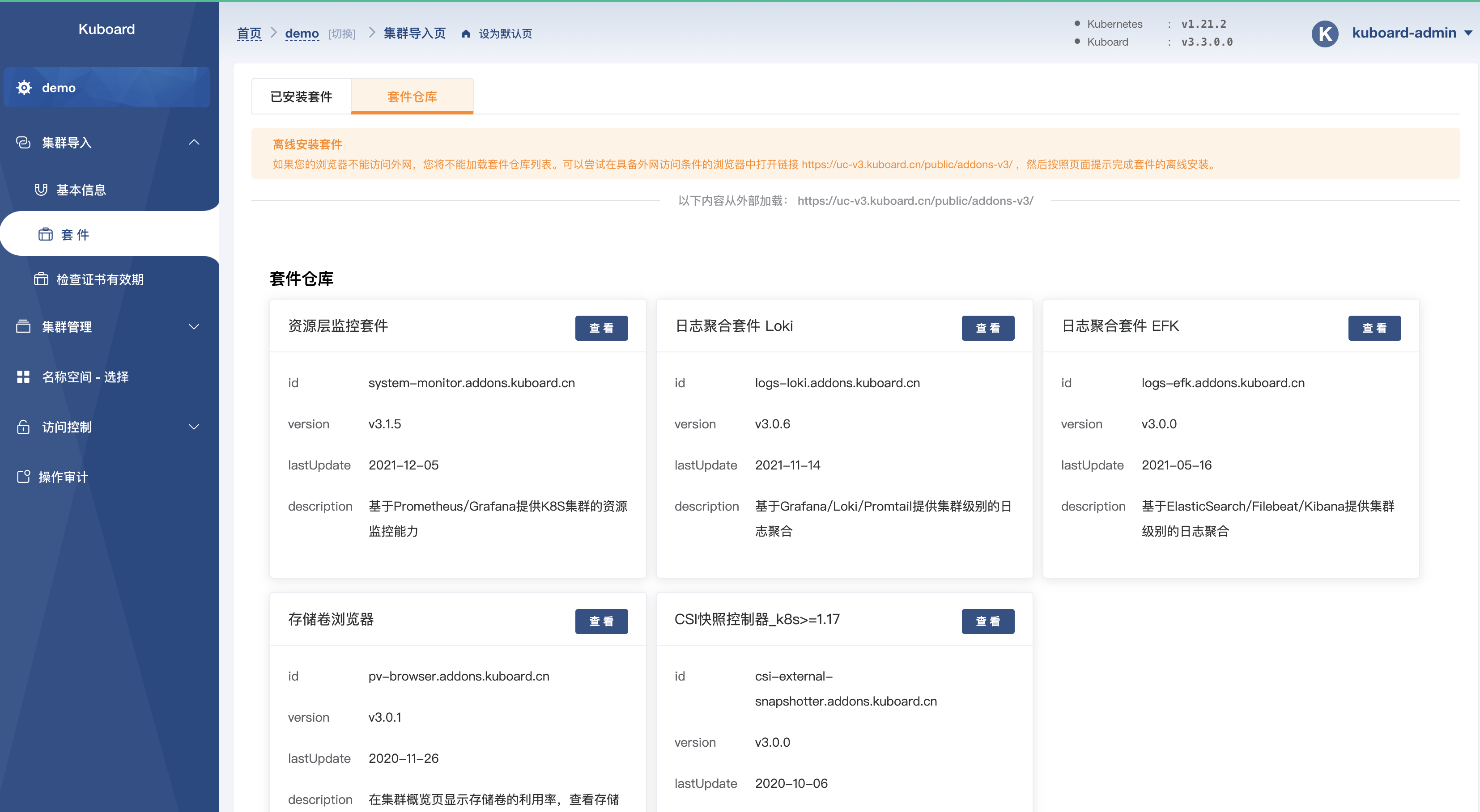Click the 离线安装套件 notice heading
The width and height of the screenshot is (1480, 812).
[307, 144]
